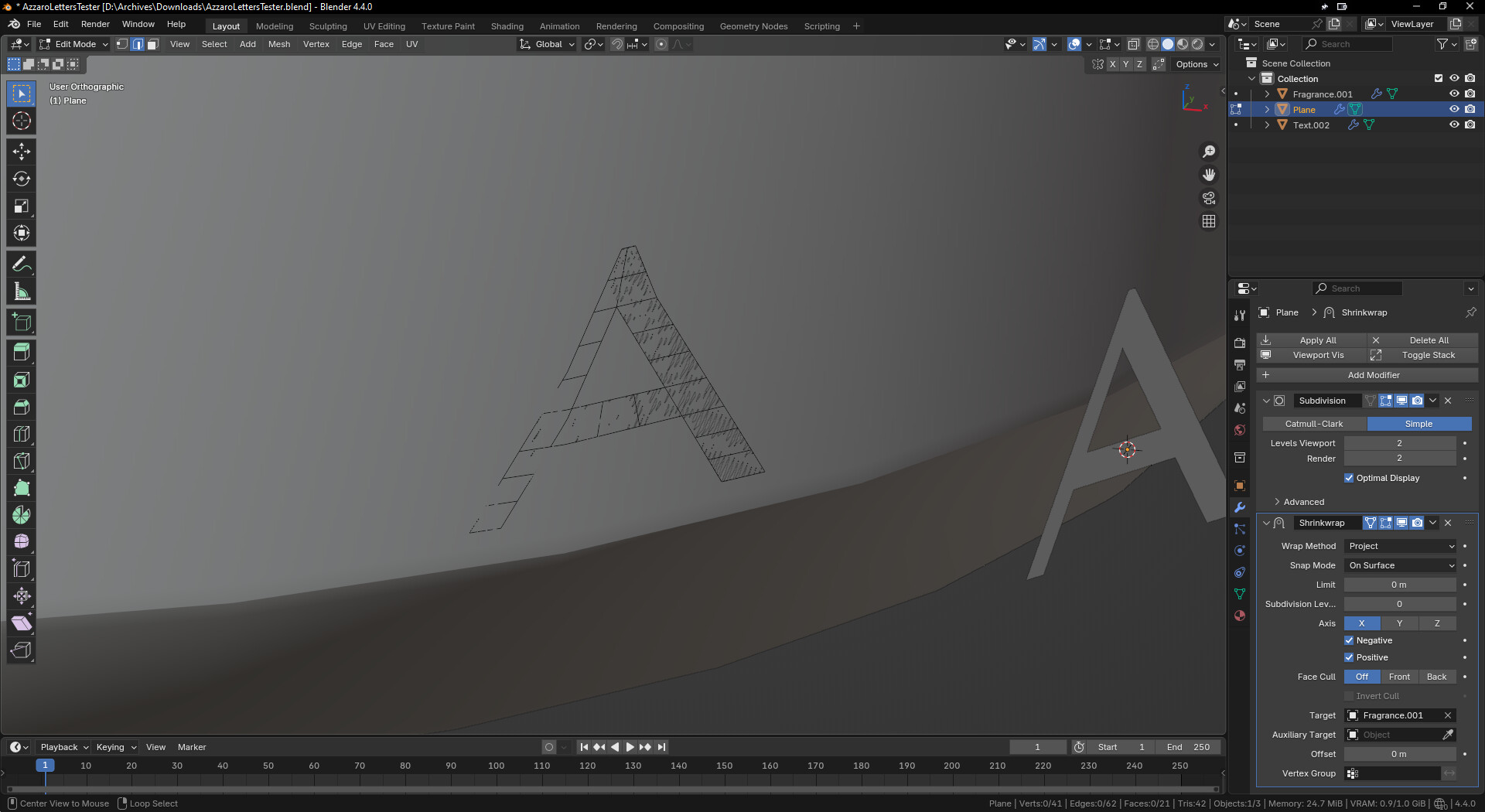The height and width of the screenshot is (812, 1485).
Task: Select the Shrink/Fatten tool
Action: [22, 596]
